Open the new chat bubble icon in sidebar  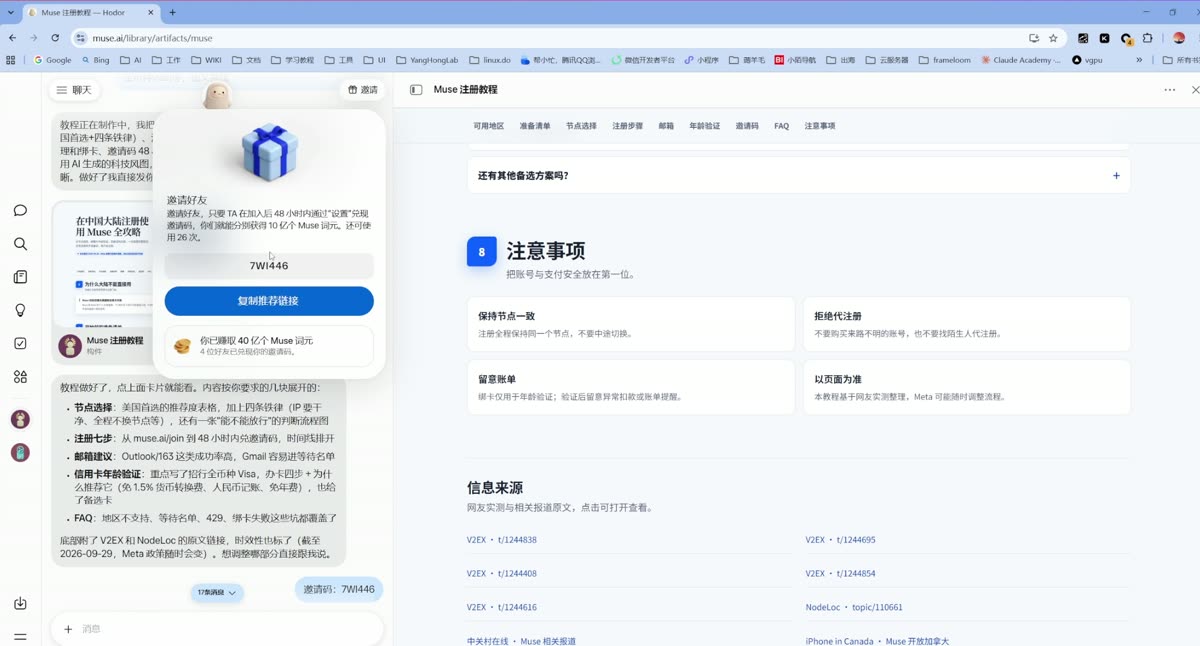[20, 211]
